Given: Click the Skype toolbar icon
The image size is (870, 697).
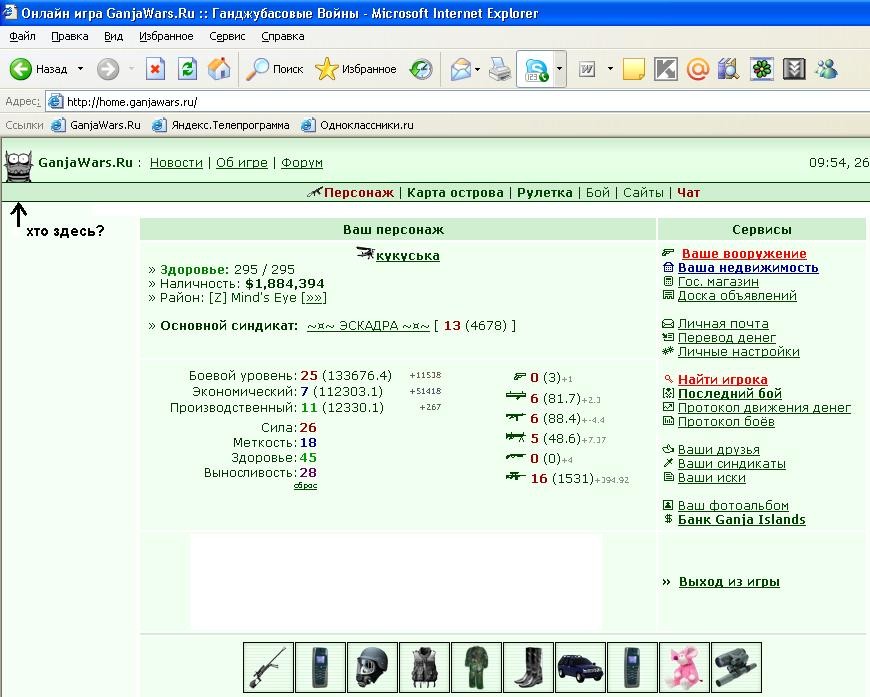Looking at the screenshot, I should [536, 69].
